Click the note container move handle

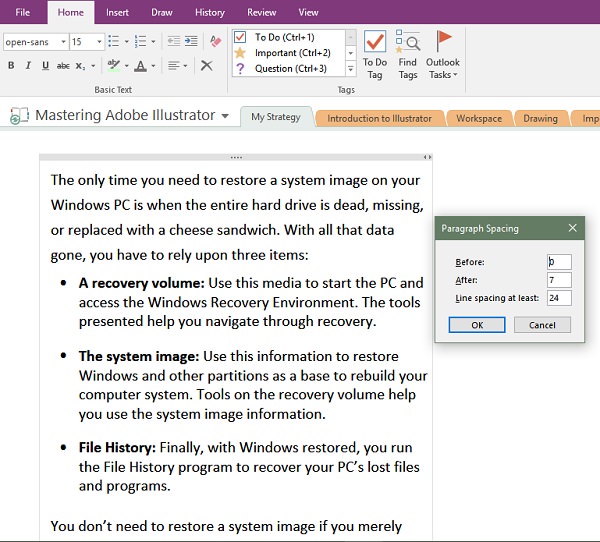tap(236, 157)
